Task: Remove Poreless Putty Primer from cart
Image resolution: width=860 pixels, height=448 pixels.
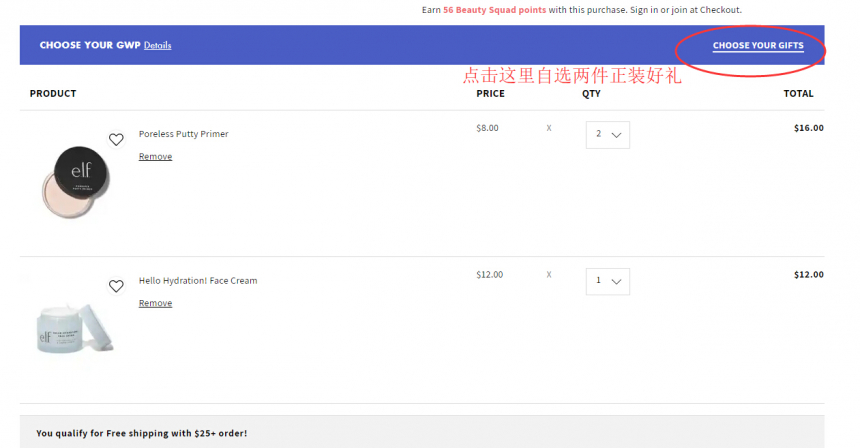Action: click(x=155, y=156)
